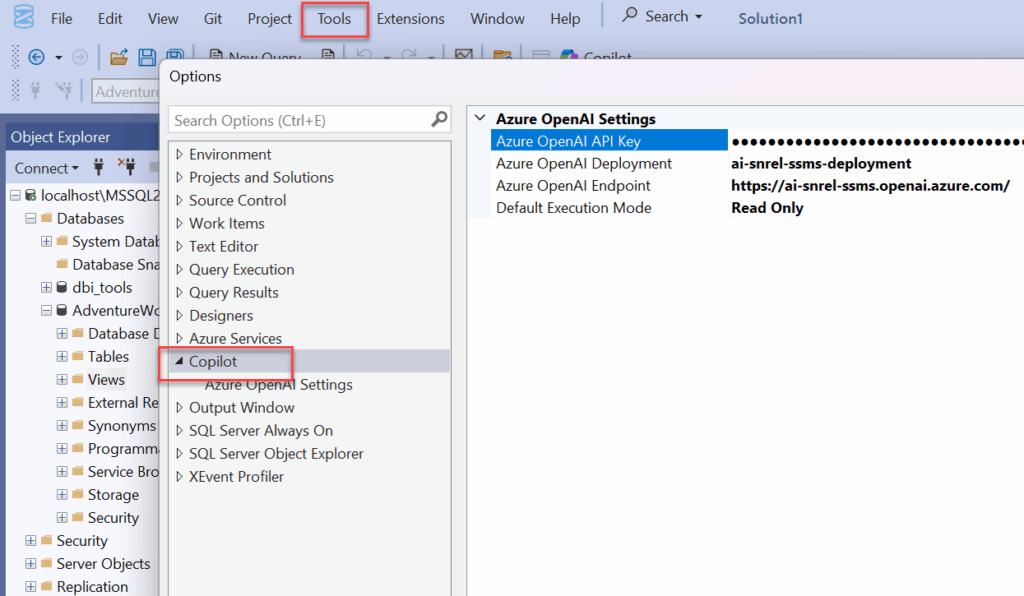Expand the XEvent Profiler options node
The width and height of the screenshot is (1024, 596).
(x=179, y=477)
